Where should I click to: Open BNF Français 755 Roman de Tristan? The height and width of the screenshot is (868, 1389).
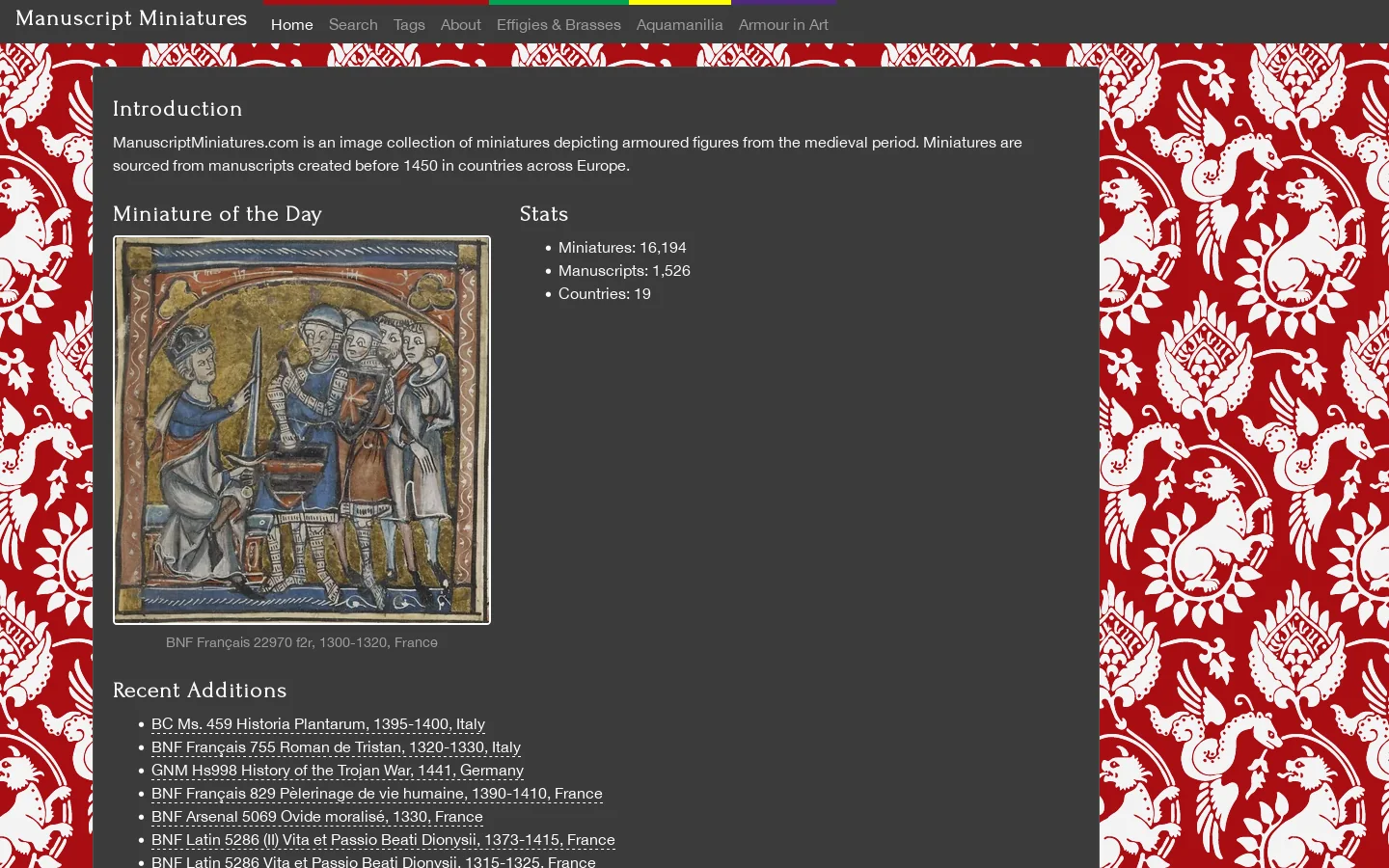click(x=336, y=747)
